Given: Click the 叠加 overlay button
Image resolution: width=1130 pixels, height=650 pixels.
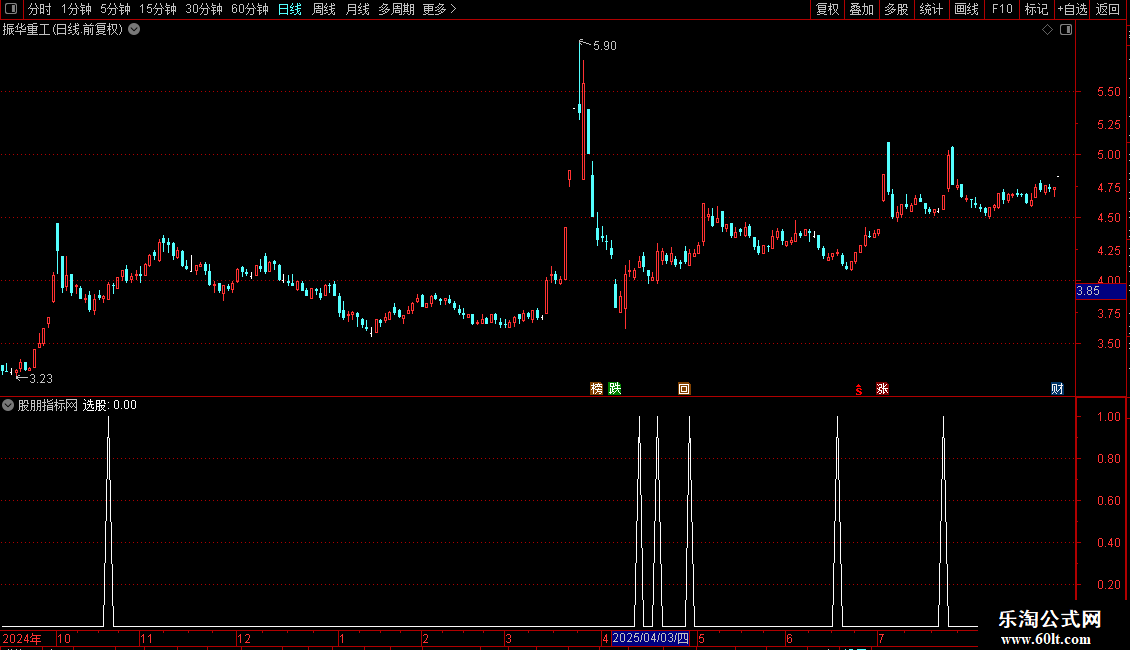Looking at the screenshot, I should (x=861, y=9).
